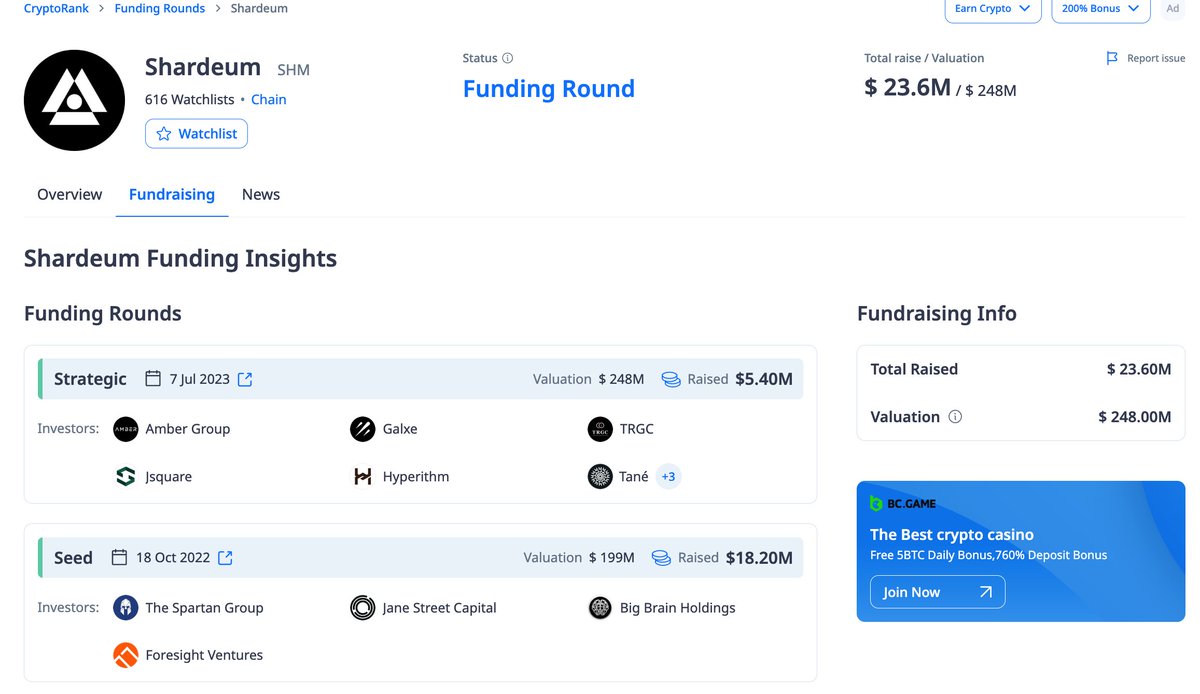Click the Galxe investor logo

click(x=362, y=429)
